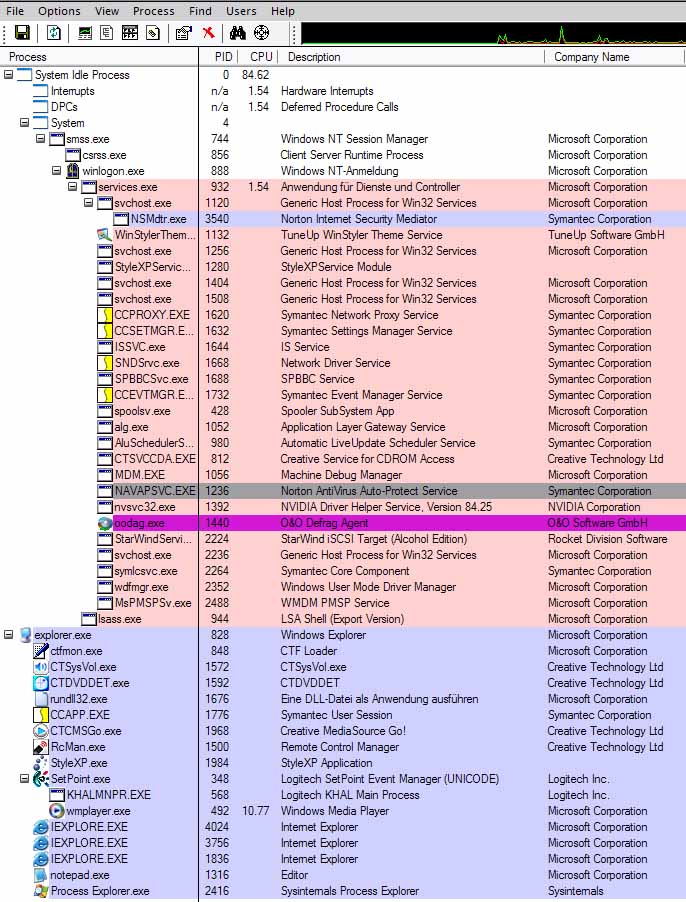Click the 'Rocket Division Software' company name

click(x=608, y=539)
